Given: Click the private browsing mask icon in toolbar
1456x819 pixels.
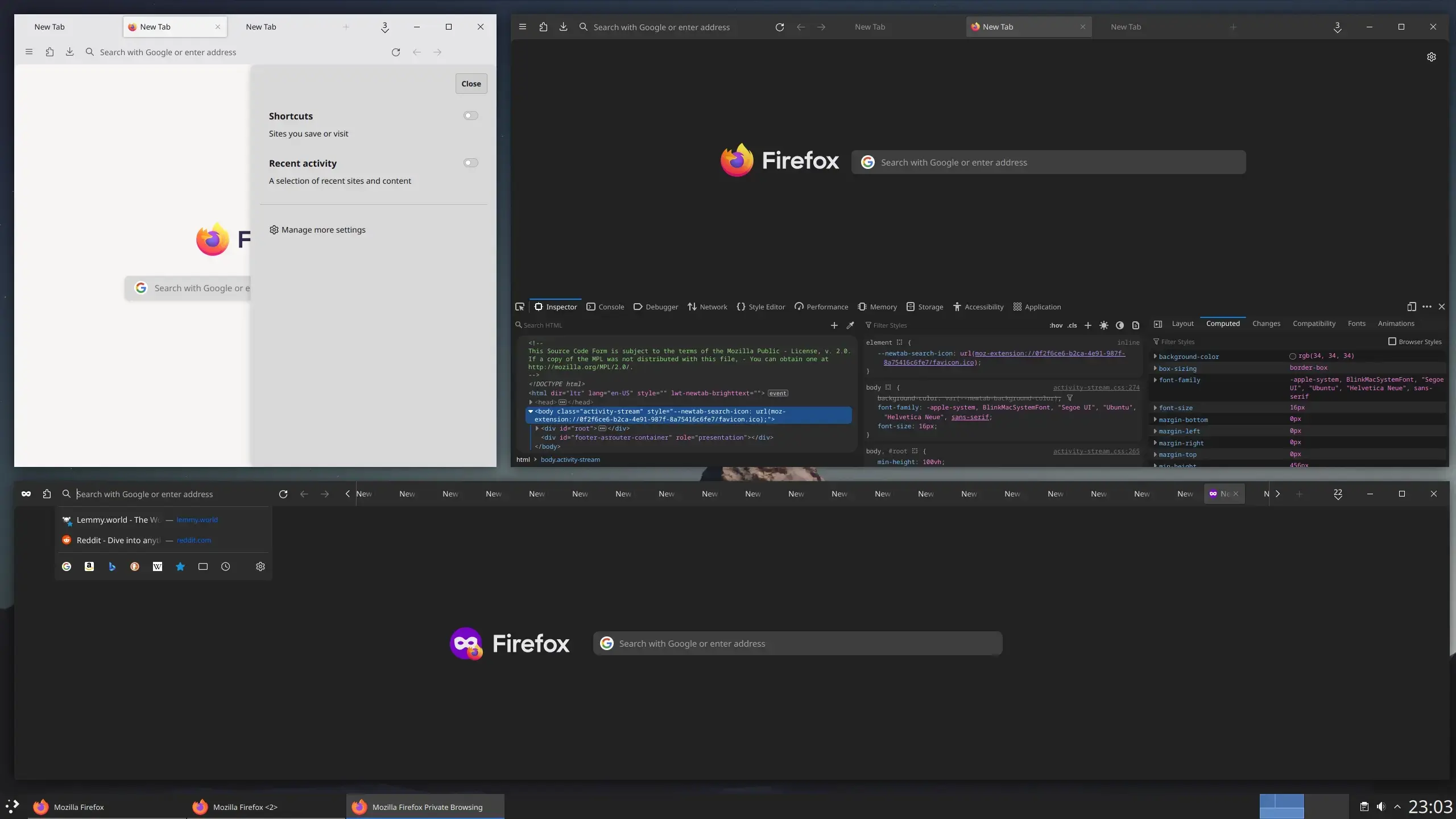Looking at the screenshot, I should 26,494.
